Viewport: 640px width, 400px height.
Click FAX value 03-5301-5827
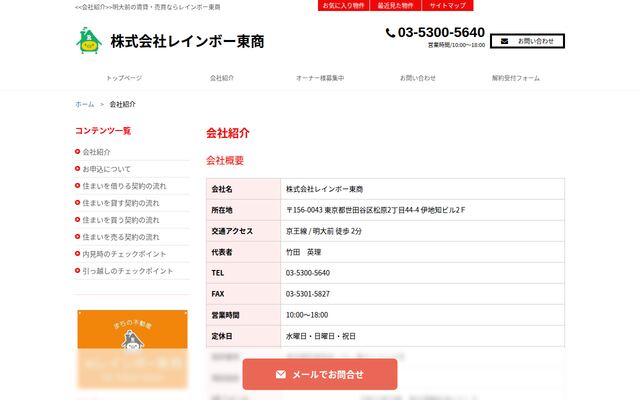[x=308, y=294]
